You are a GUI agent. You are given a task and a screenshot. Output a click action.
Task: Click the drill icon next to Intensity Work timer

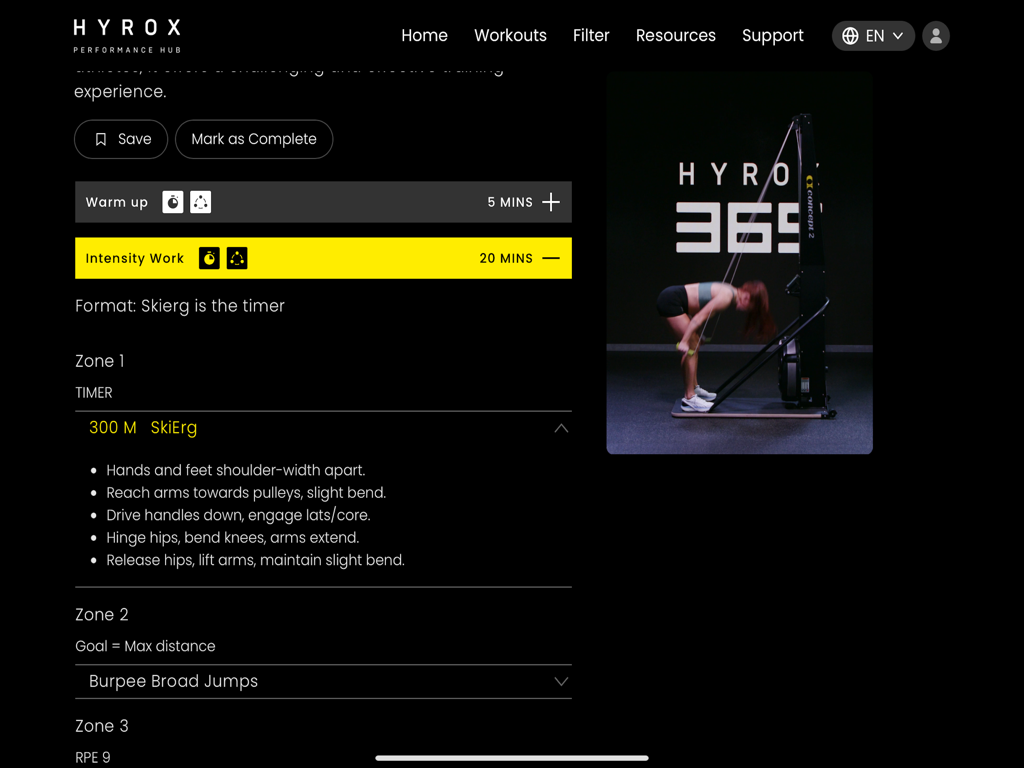click(x=237, y=258)
